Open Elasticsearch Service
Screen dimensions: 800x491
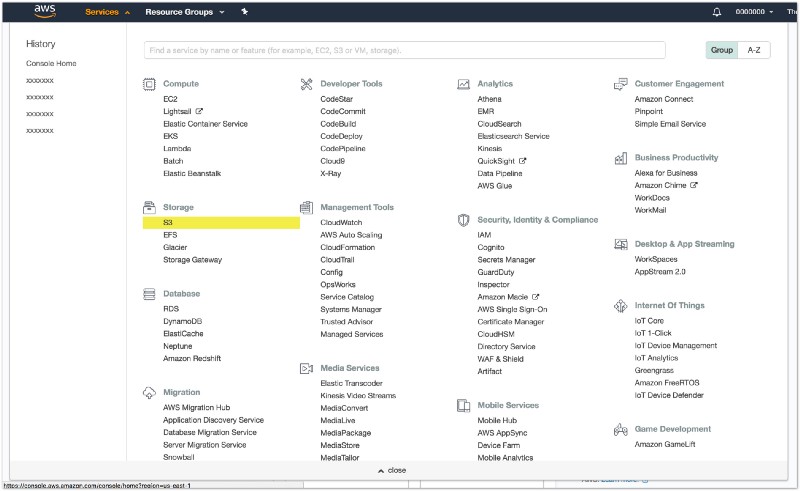click(x=513, y=136)
